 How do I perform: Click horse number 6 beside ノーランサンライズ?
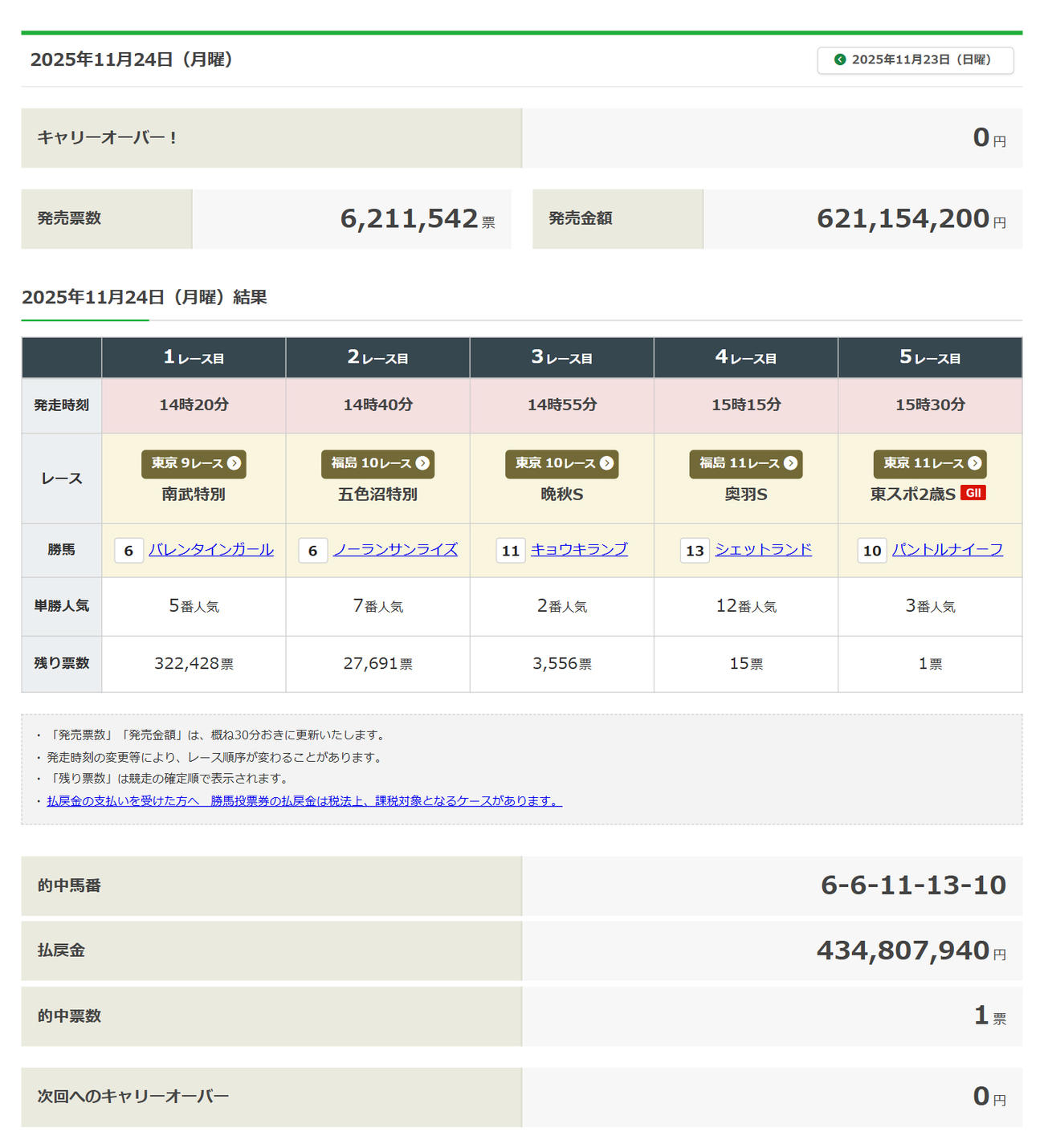click(x=312, y=551)
